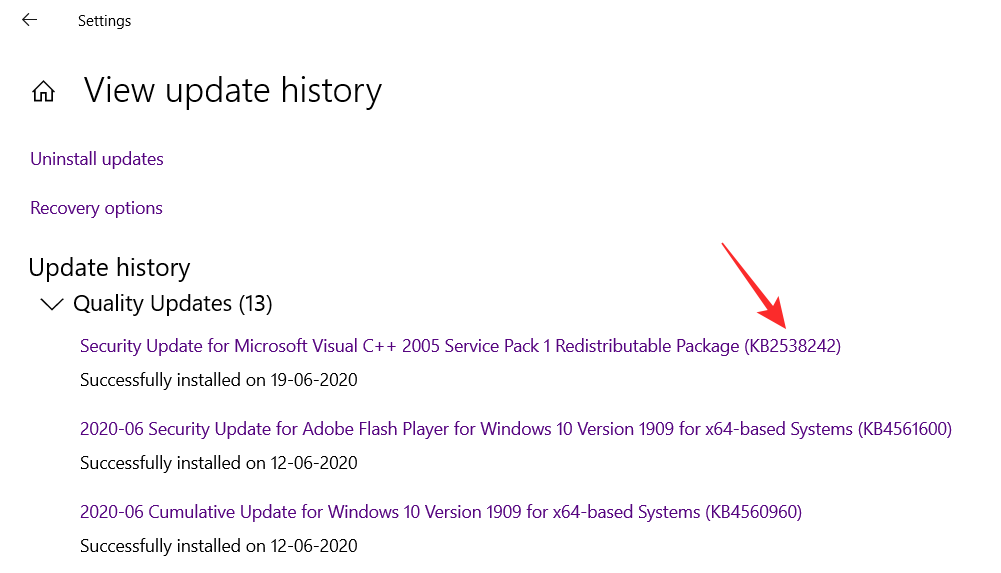Click the Settings window title text

[x=104, y=21]
